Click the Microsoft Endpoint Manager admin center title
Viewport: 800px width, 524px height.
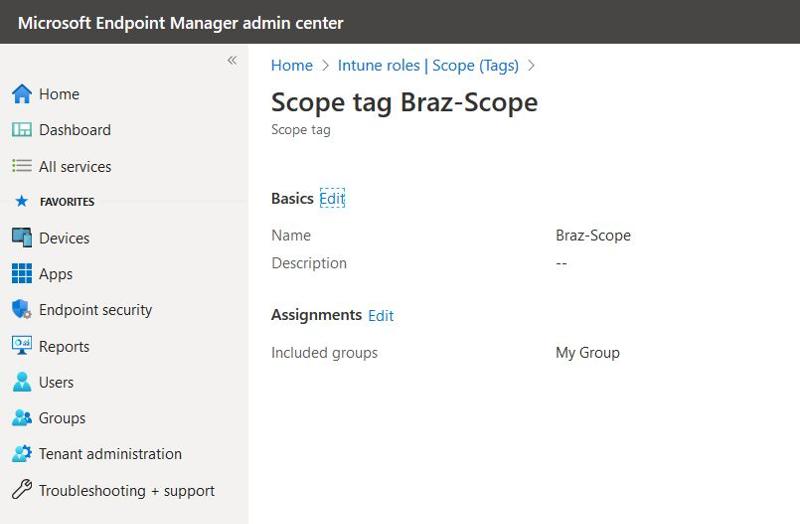pyautogui.click(x=181, y=23)
